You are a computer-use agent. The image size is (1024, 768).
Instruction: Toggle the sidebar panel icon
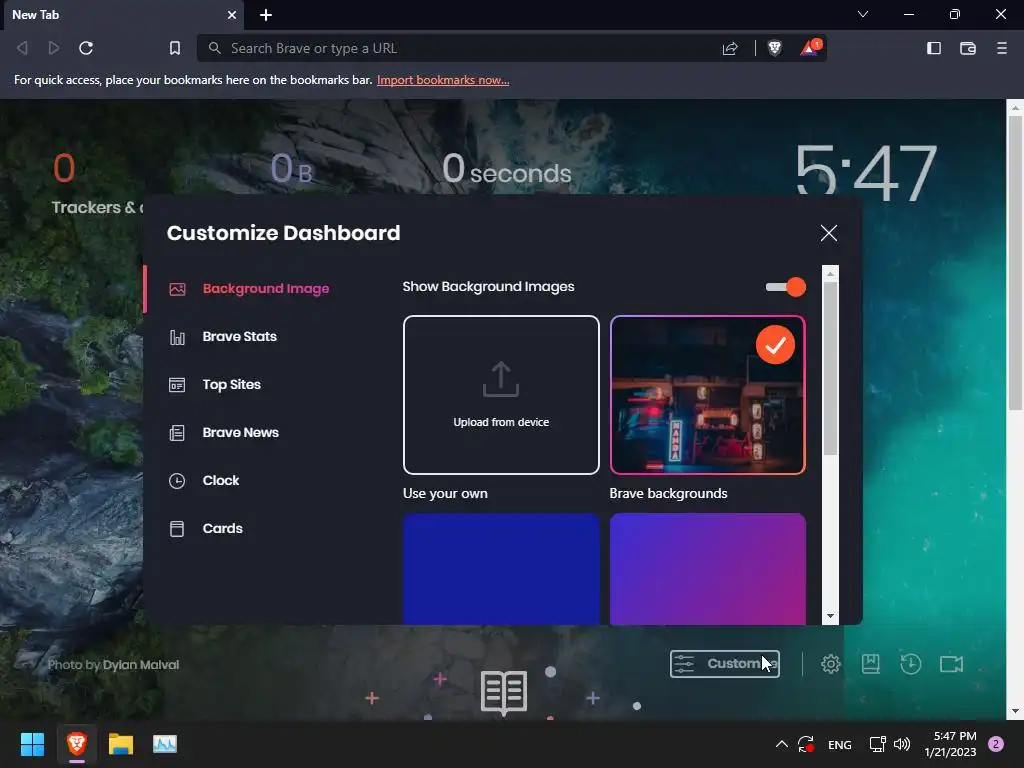[x=934, y=48]
